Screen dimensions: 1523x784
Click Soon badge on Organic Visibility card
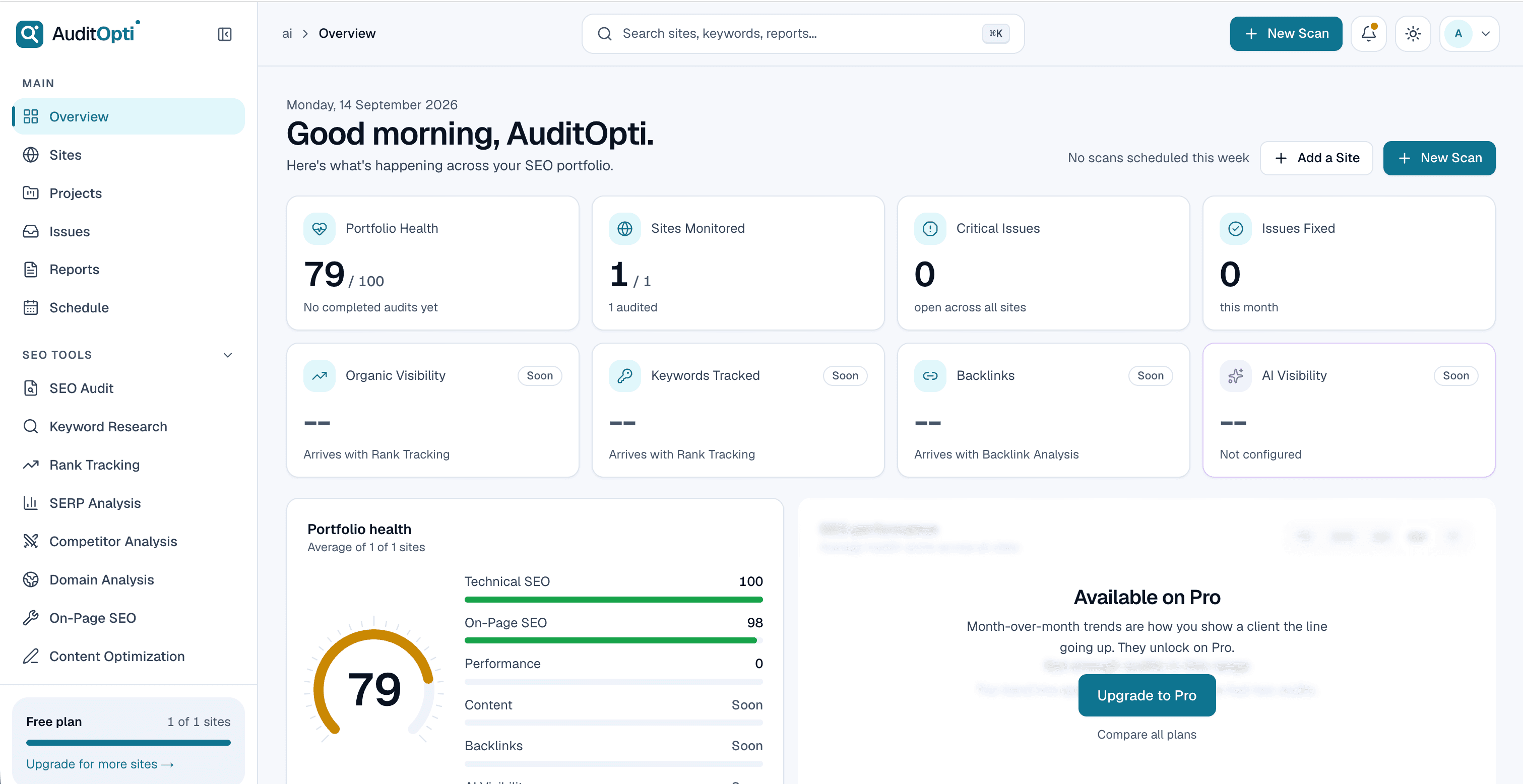pos(540,376)
